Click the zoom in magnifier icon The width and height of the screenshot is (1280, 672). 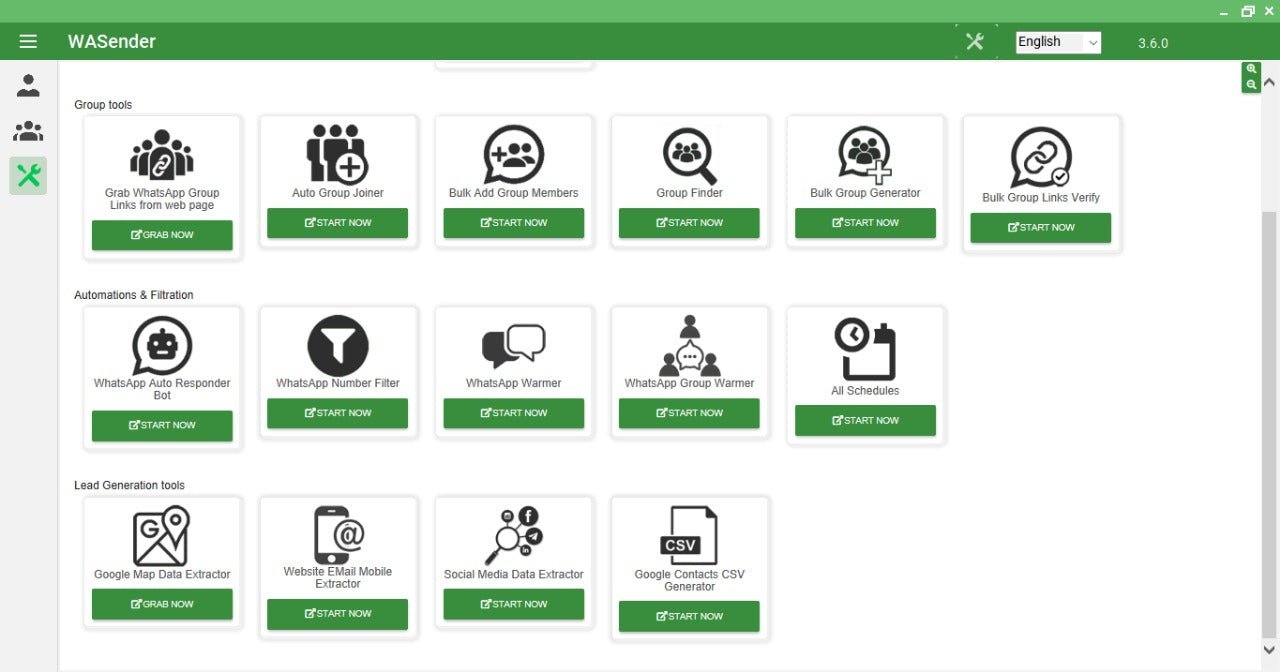click(x=1251, y=69)
